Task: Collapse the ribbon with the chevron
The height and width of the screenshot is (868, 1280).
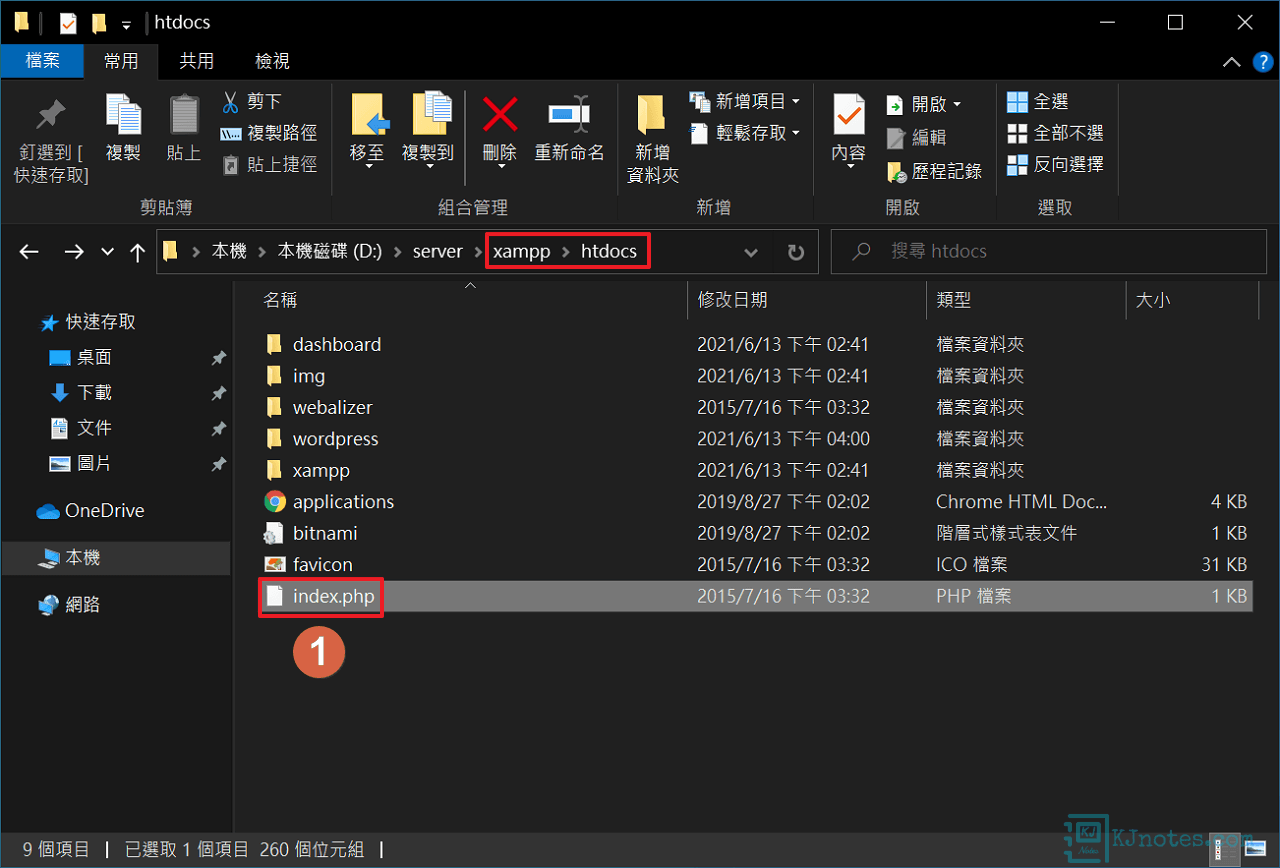Action: pyautogui.click(x=1232, y=62)
